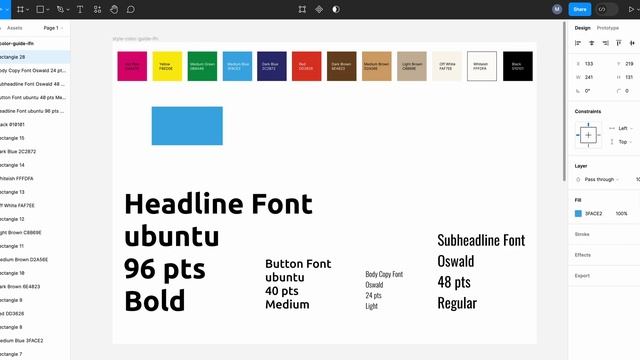Select the Hand tool
Image resolution: width=640 pixels, height=360 pixels.
point(114,9)
